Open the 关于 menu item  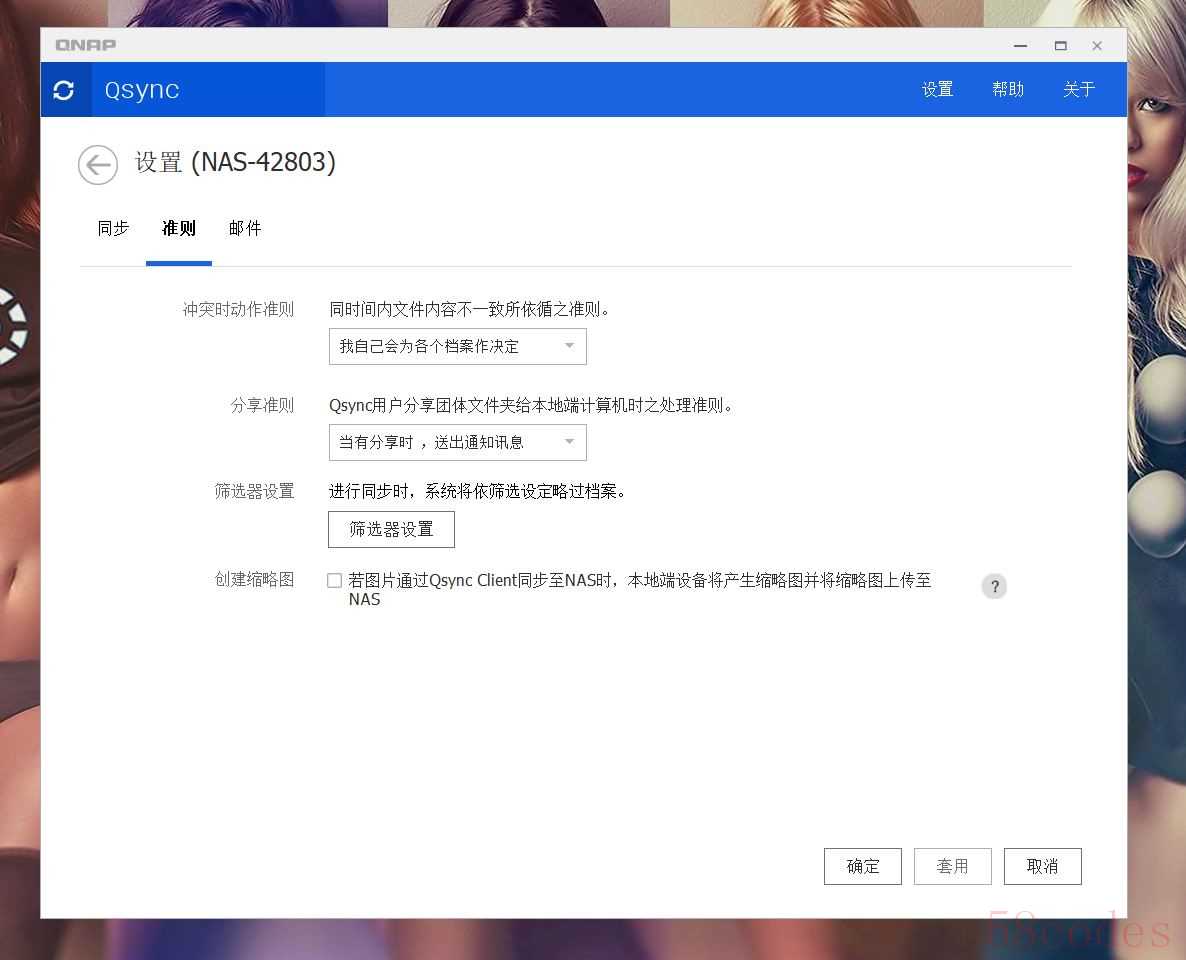click(x=1079, y=90)
